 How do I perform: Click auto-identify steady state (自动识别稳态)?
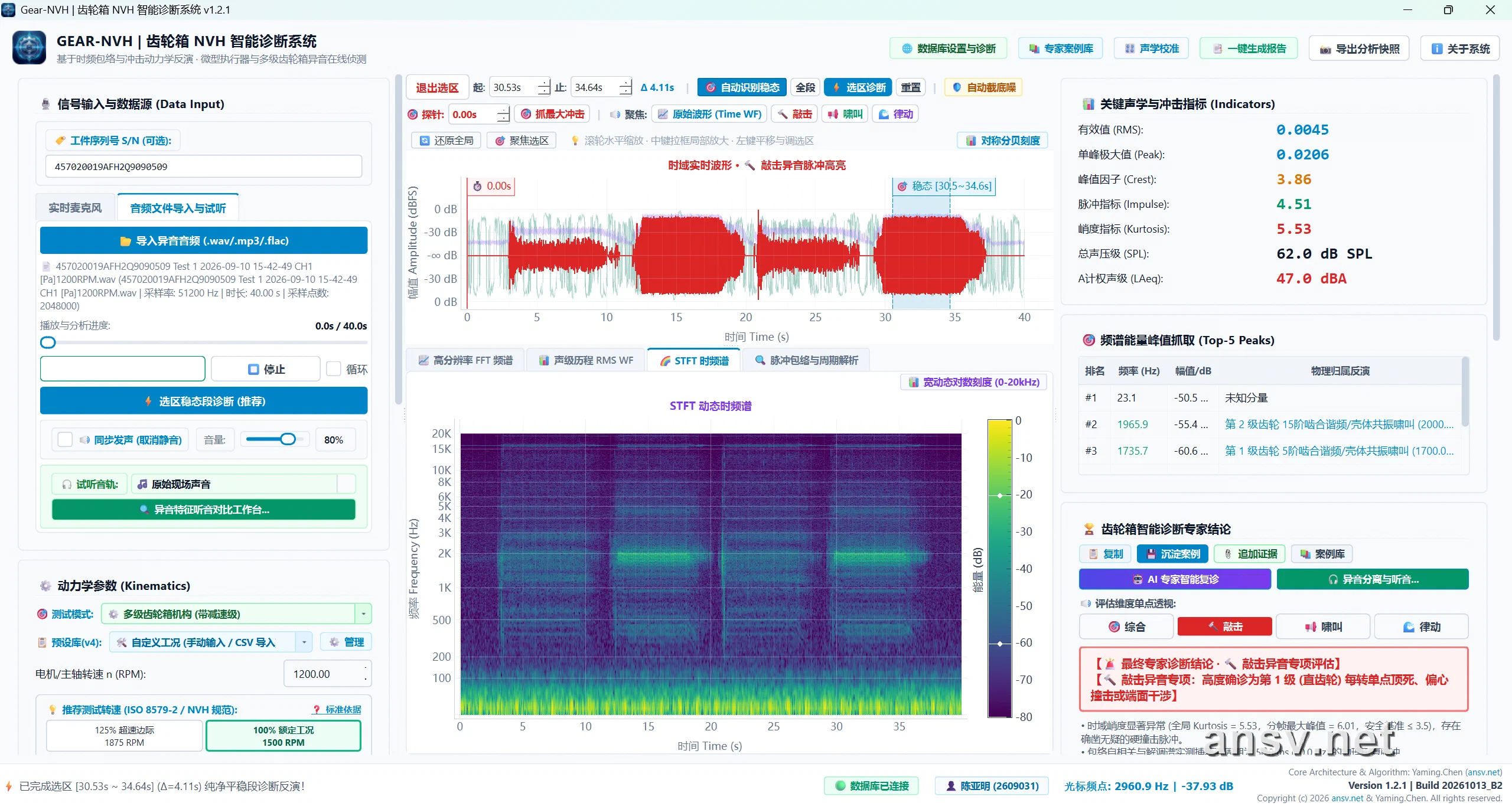click(742, 87)
